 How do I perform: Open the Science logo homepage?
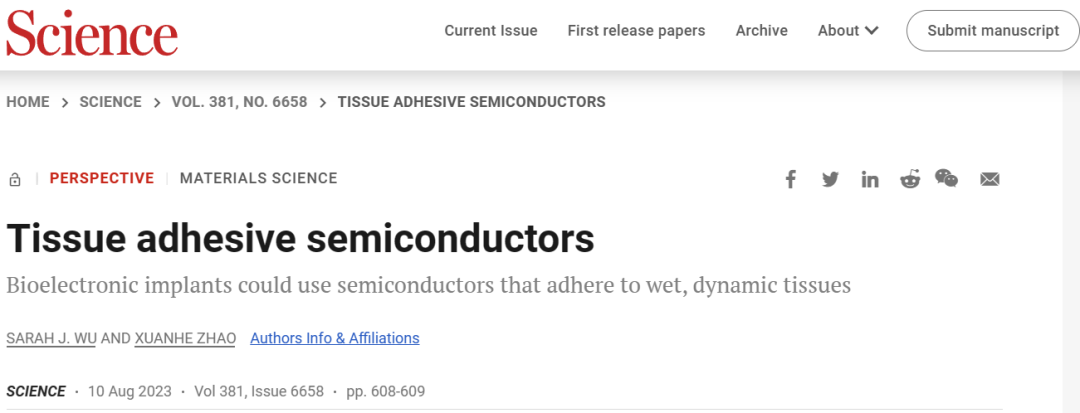pos(92,33)
